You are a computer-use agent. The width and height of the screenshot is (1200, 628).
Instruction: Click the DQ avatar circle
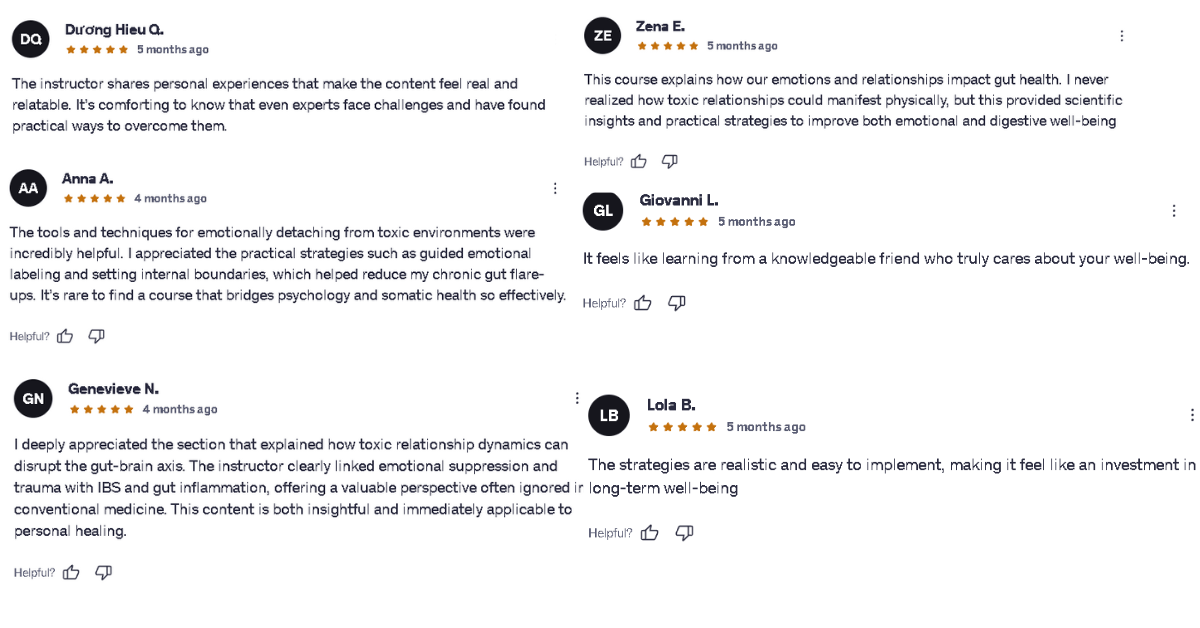(31, 39)
